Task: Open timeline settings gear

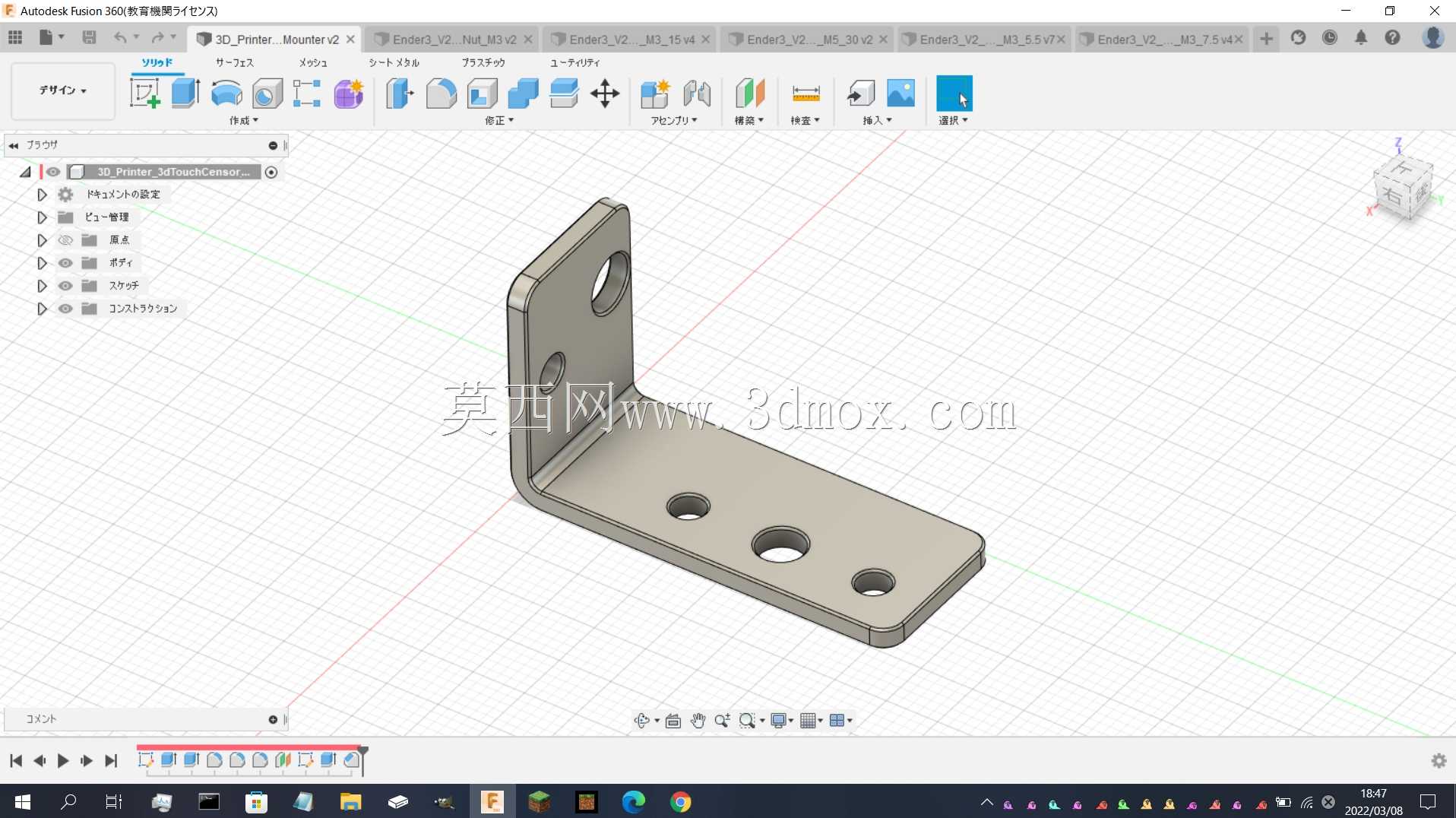Action: tap(1439, 760)
